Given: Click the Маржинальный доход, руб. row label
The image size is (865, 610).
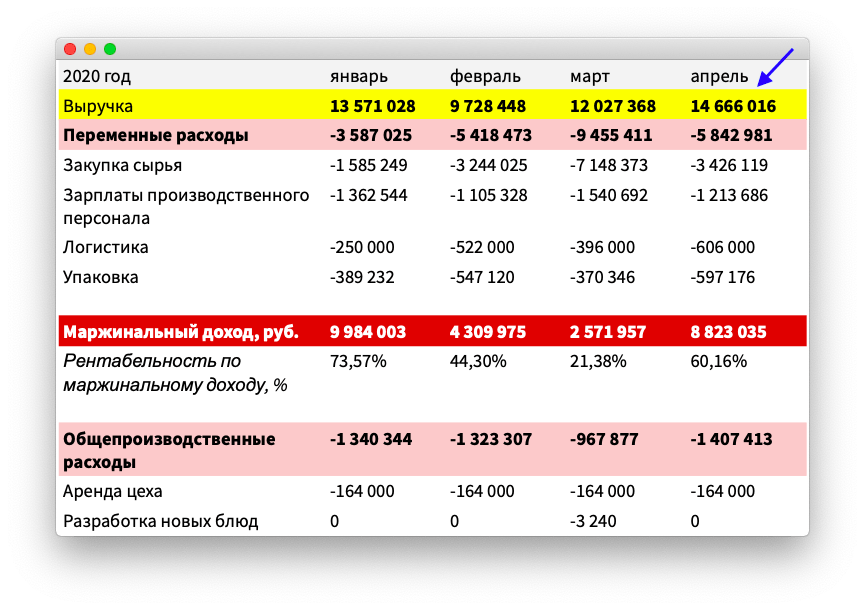Looking at the screenshot, I should click(x=180, y=331).
